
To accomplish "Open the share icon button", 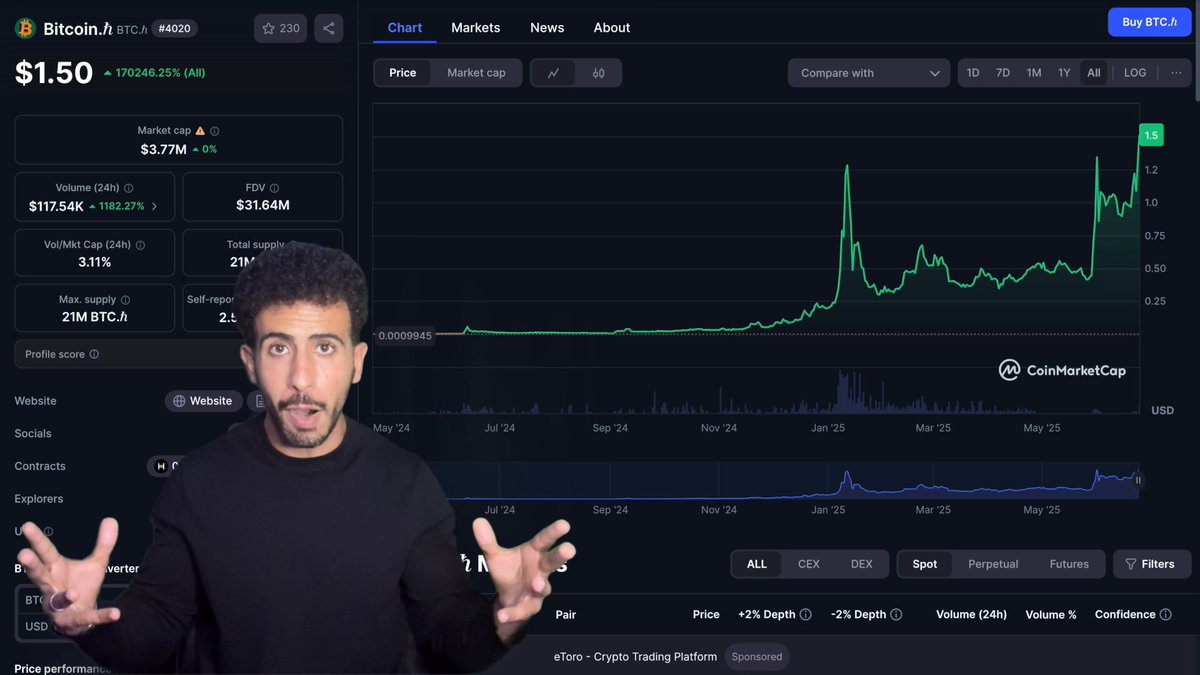I will [x=329, y=28].
